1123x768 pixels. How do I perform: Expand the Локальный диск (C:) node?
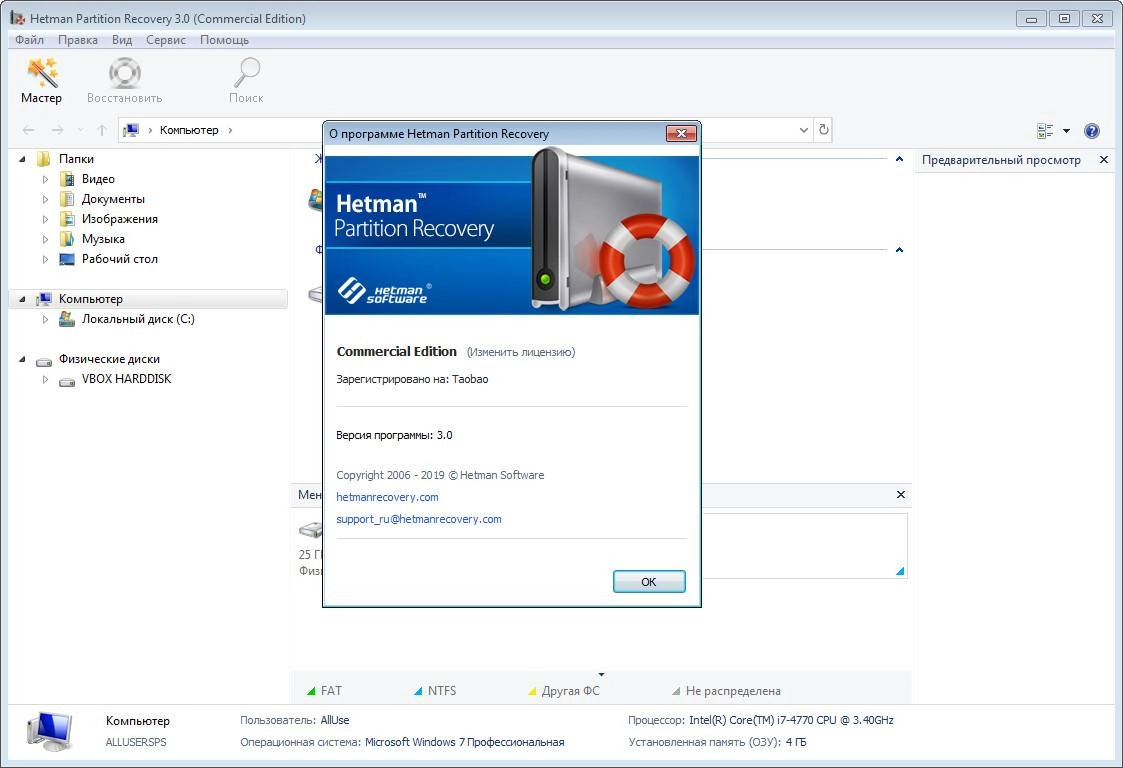(x=45, y=320)
